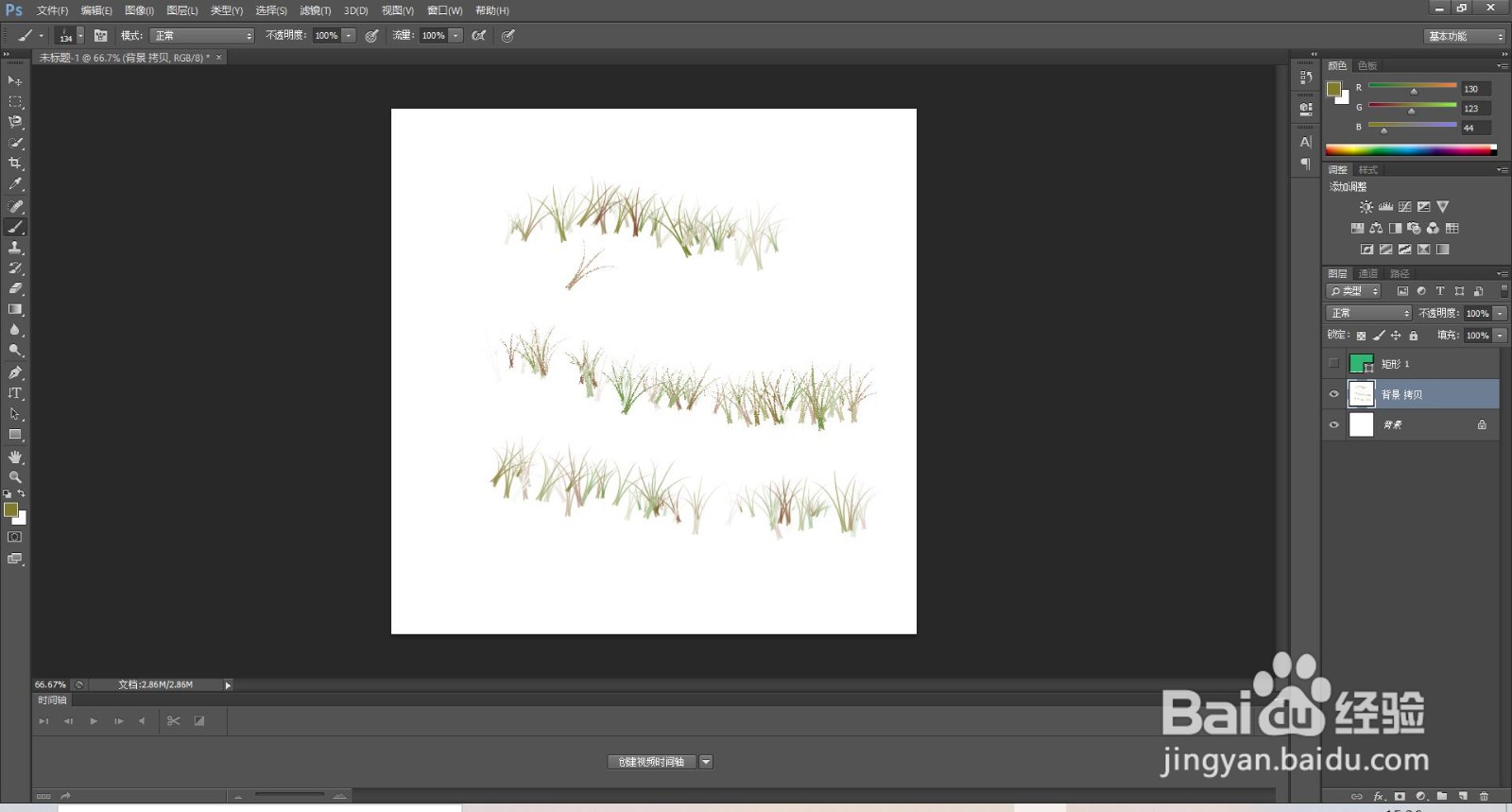Toggle pressure for size button
The width and height of the screenshot is (1512, 812).
[508, 36]
